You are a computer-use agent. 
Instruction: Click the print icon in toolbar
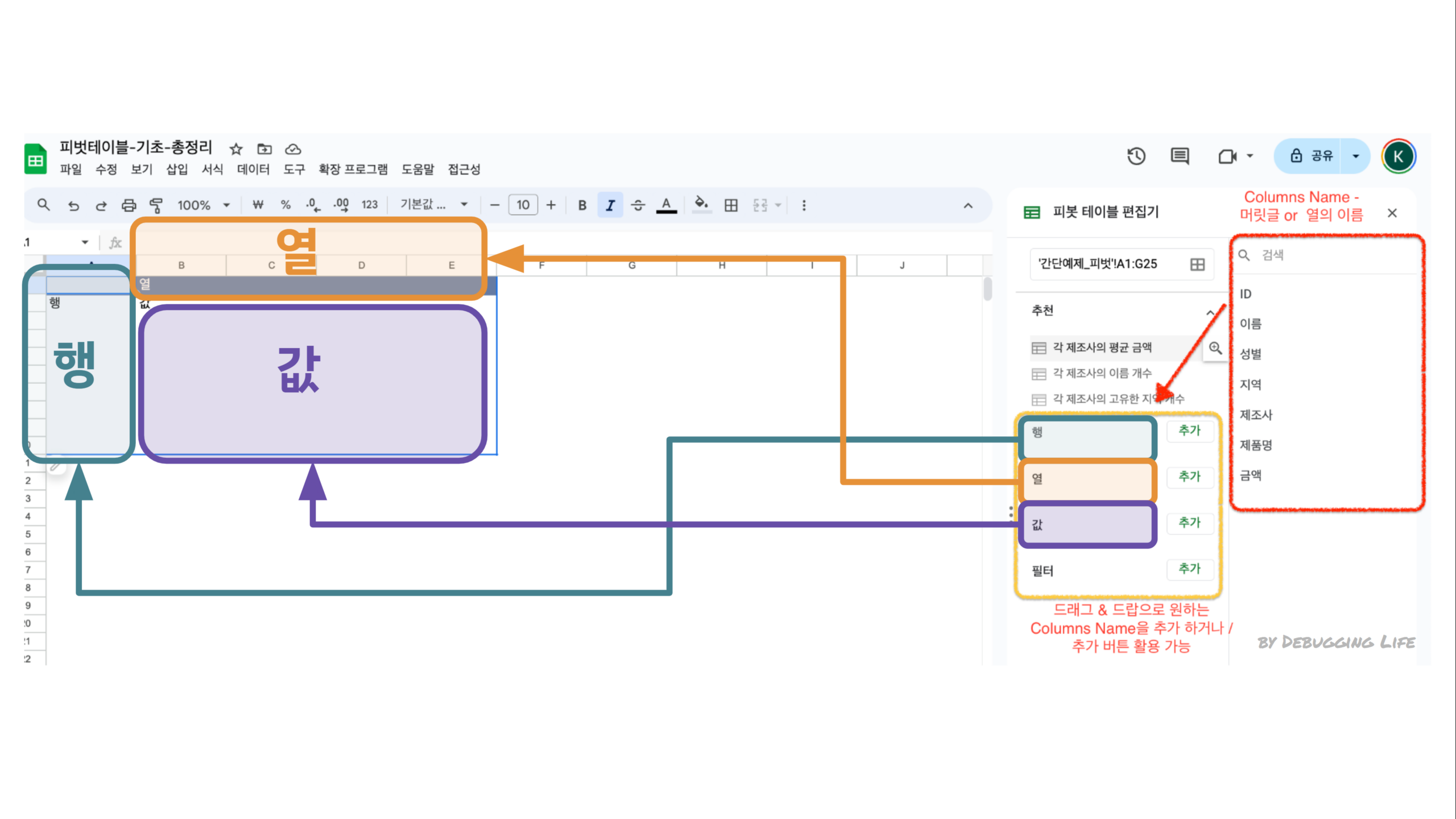(x=129, y=205)
